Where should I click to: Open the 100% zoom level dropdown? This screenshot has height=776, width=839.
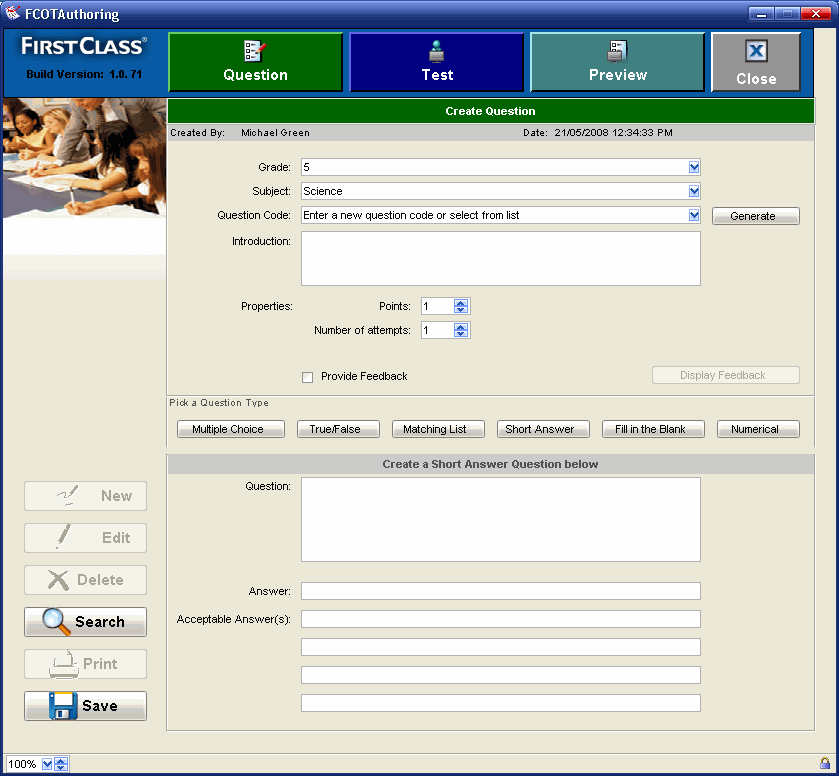pos(47,764)
